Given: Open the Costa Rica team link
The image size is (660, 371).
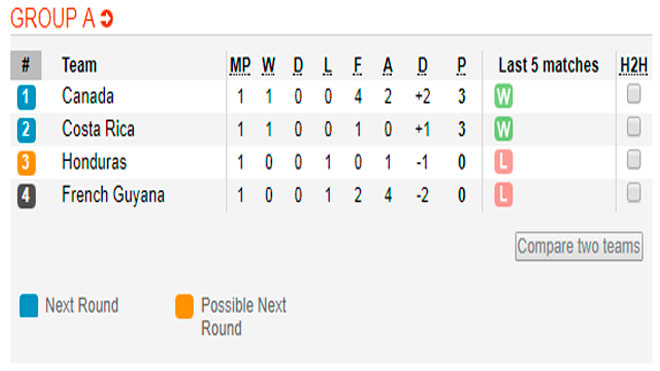Looking at the screenshot, I should click(x=98, y=129).
